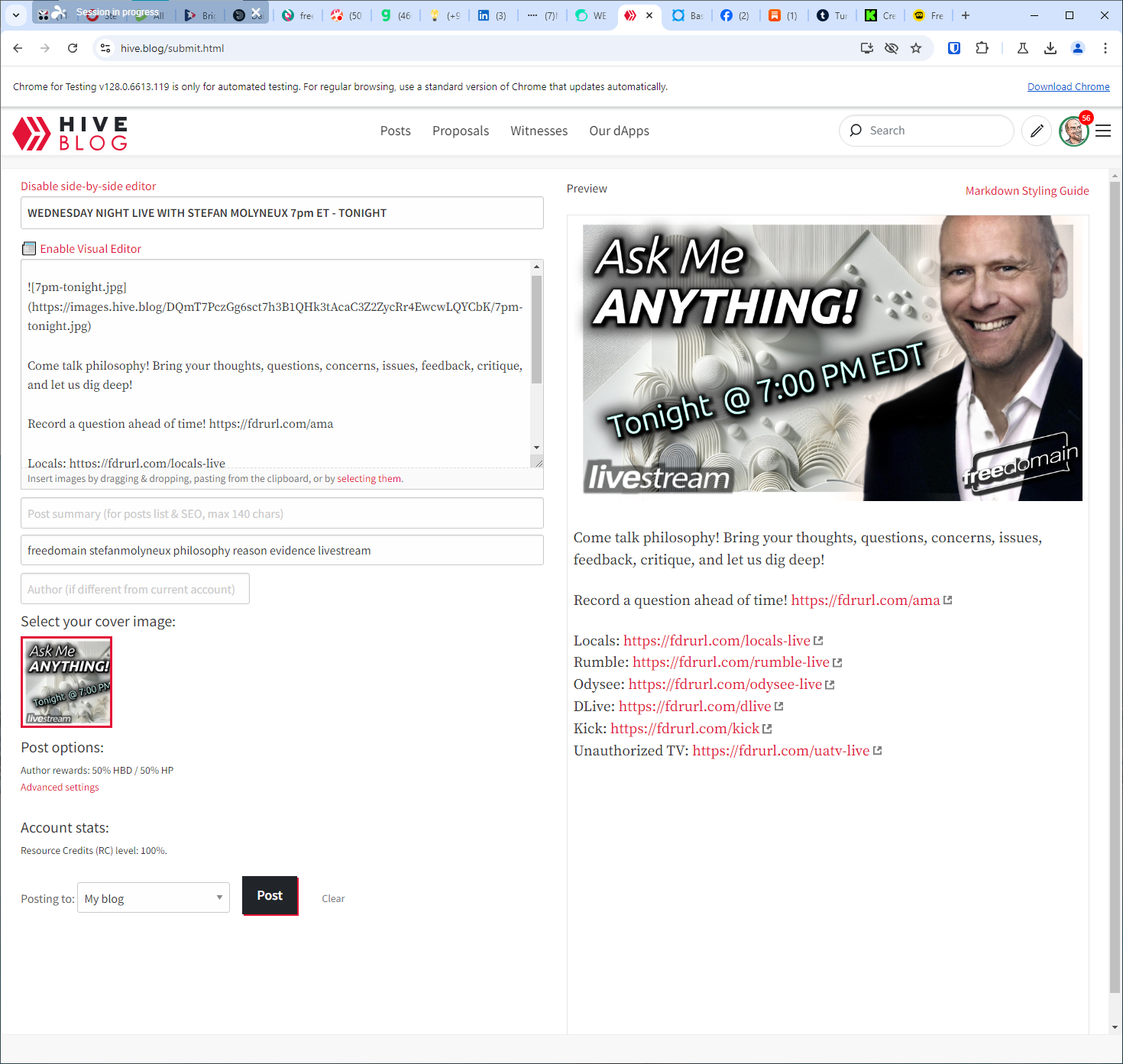The image size is (1123, 1064).
Task: Click the Post button
Action: click(270, 896)
